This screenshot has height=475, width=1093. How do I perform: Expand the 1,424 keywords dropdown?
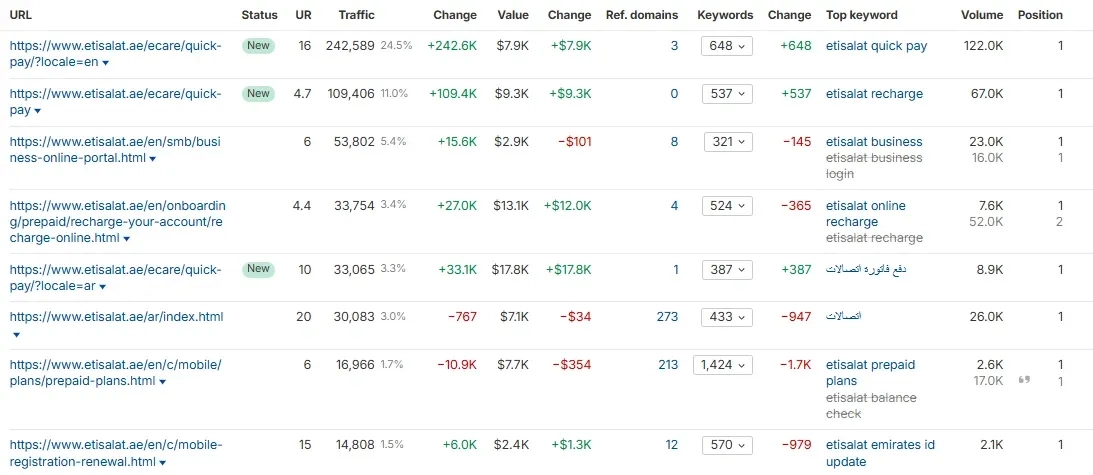coord(723,365)
